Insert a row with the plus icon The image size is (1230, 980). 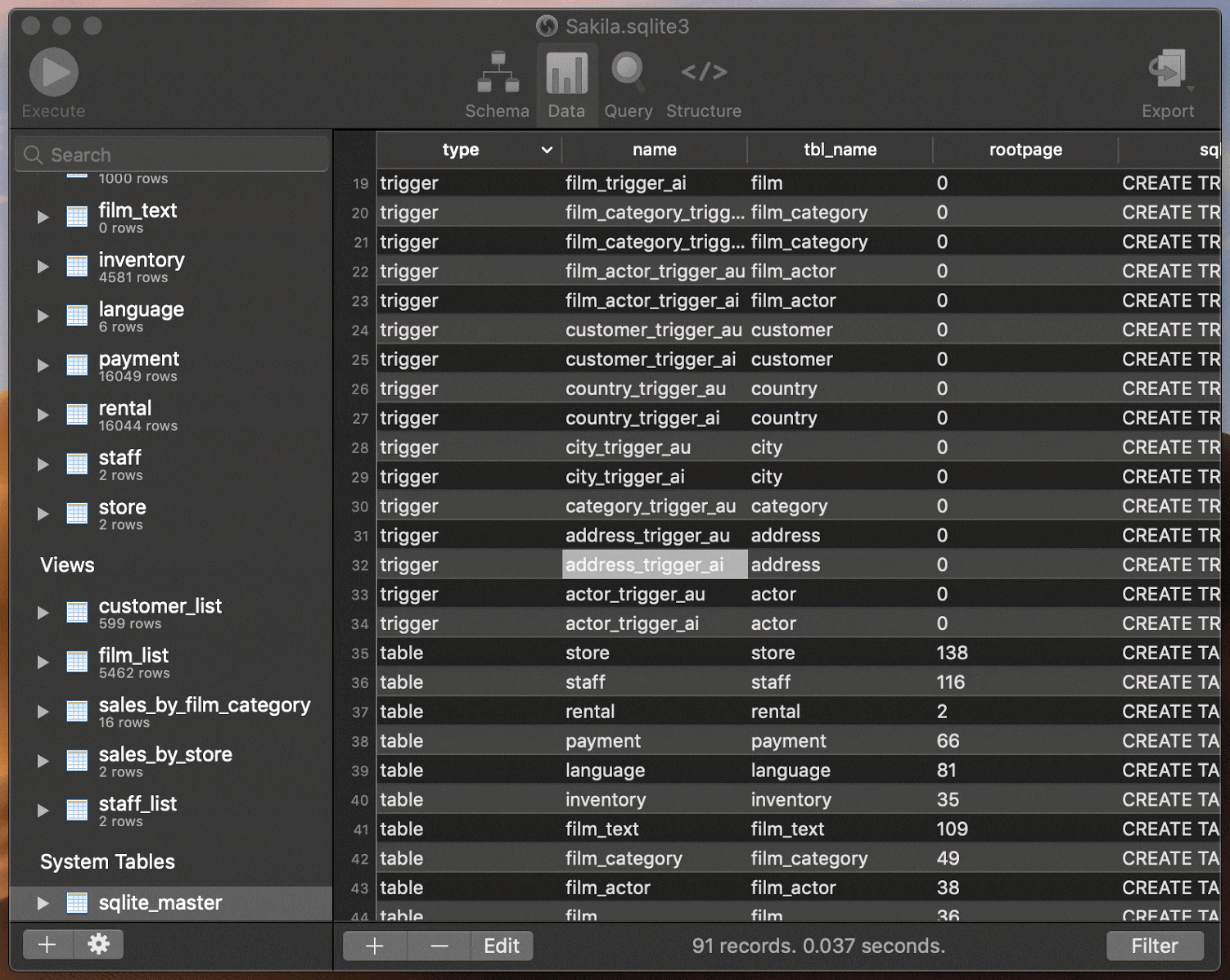pos(374,946)
